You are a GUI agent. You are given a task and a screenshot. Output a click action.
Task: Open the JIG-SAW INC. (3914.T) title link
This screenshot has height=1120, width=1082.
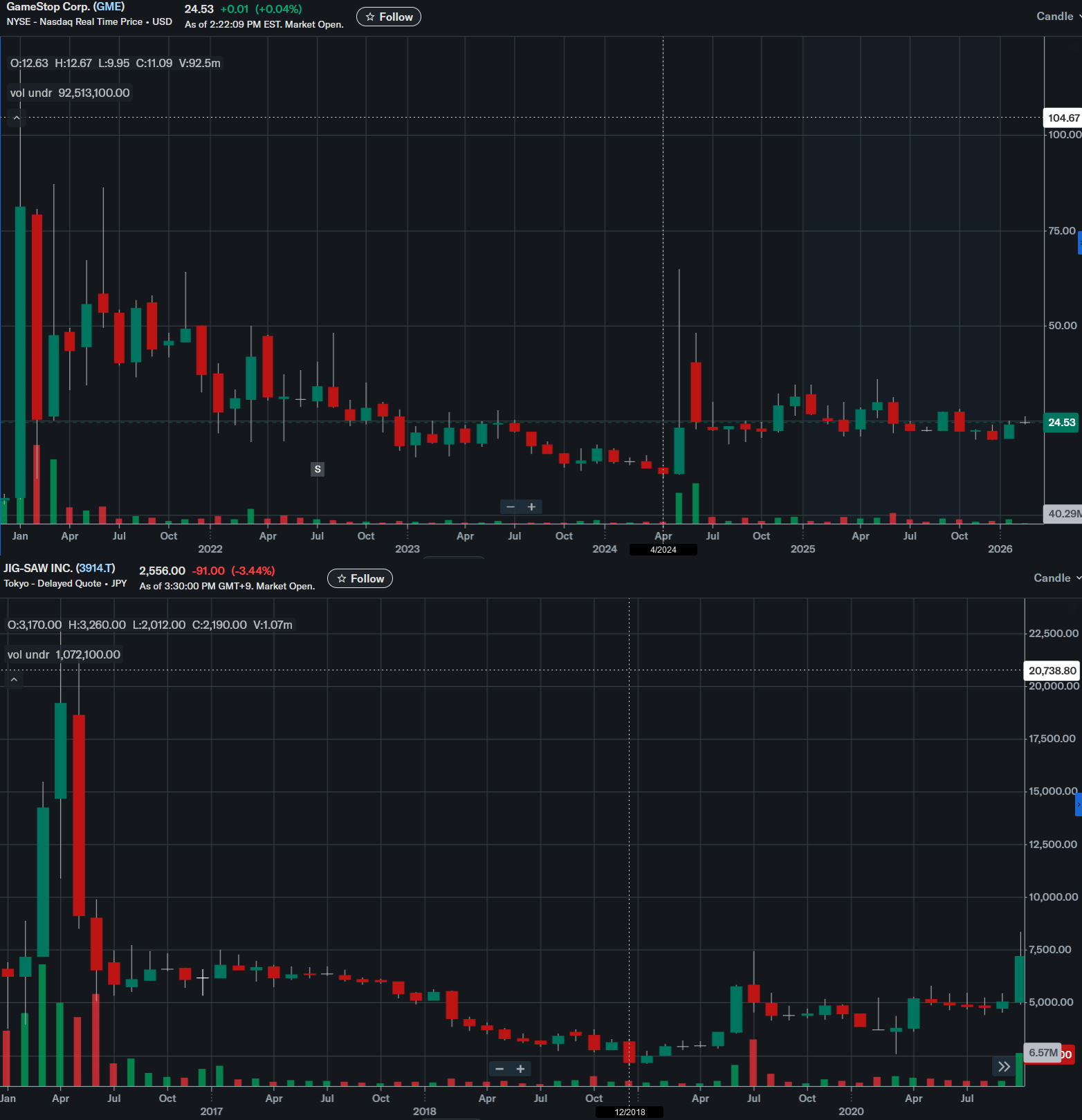coord(59,568)
